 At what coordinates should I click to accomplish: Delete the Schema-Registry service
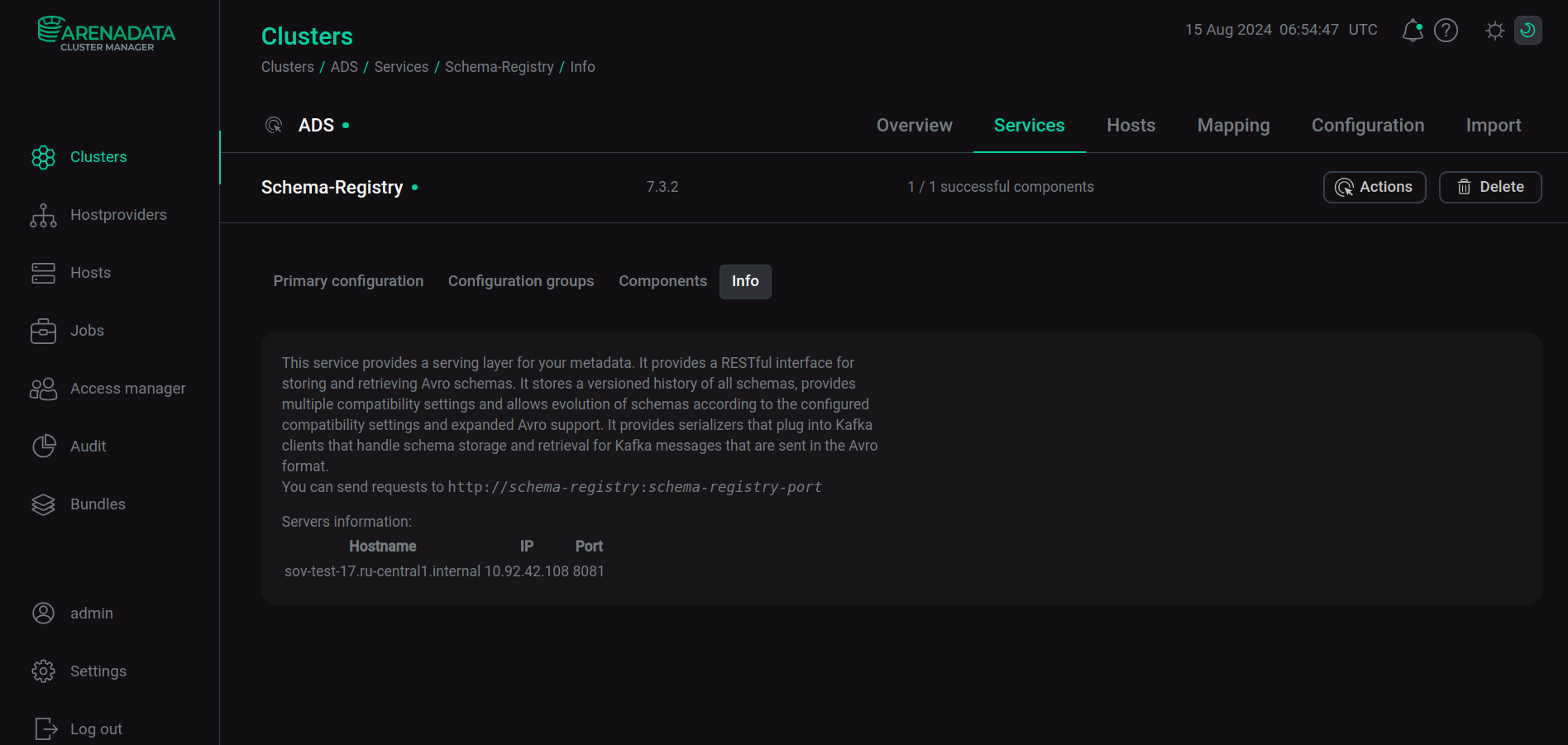(x=1490, y=187)
